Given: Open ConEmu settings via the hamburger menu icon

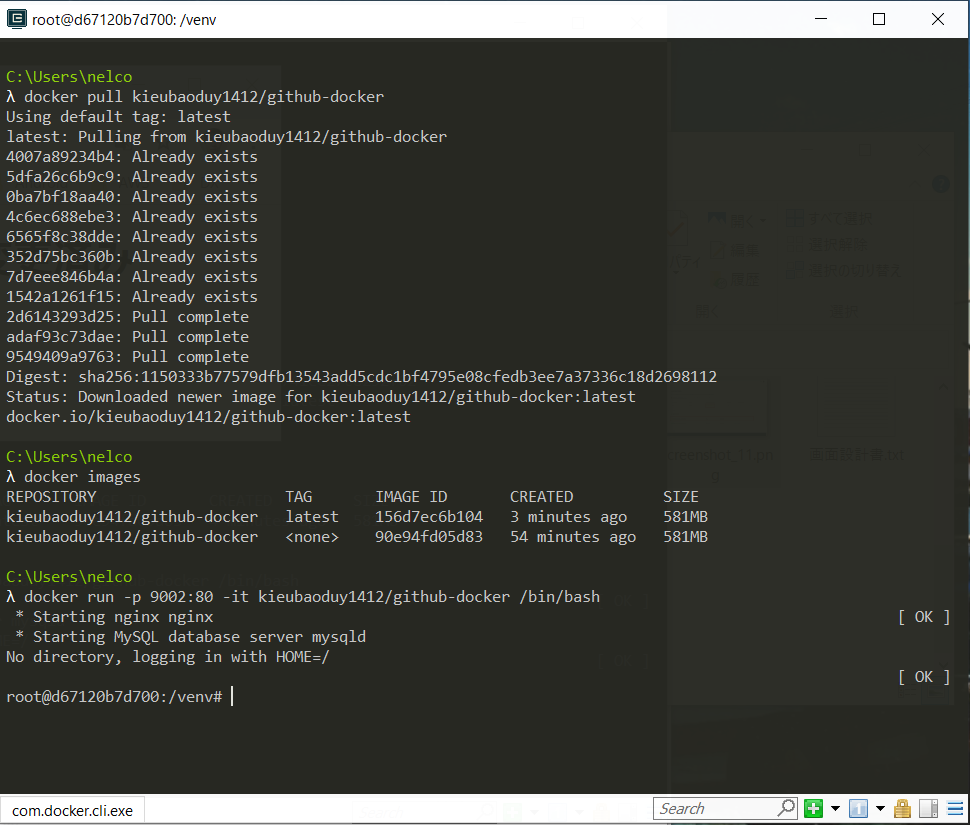Looking at the screenshot, I should 955,808.
